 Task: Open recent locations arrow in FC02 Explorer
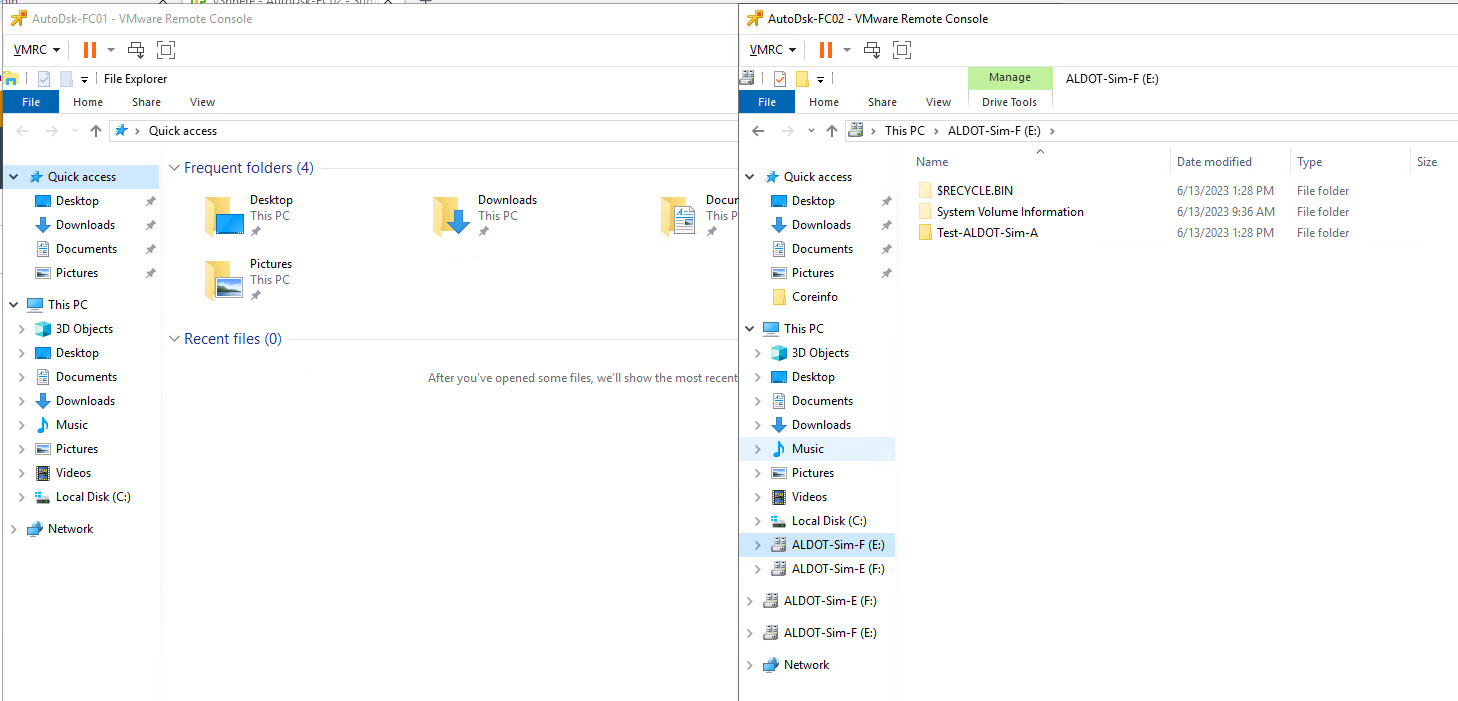pyautogui.click(x=811, y=131)
